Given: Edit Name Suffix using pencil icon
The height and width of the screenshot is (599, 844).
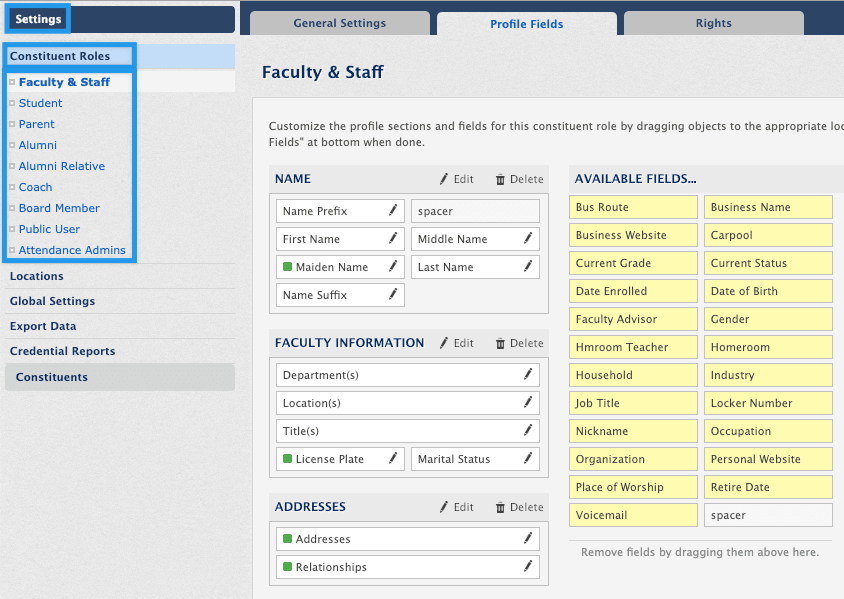Looking at the screenshot, I should pos(393,294).
